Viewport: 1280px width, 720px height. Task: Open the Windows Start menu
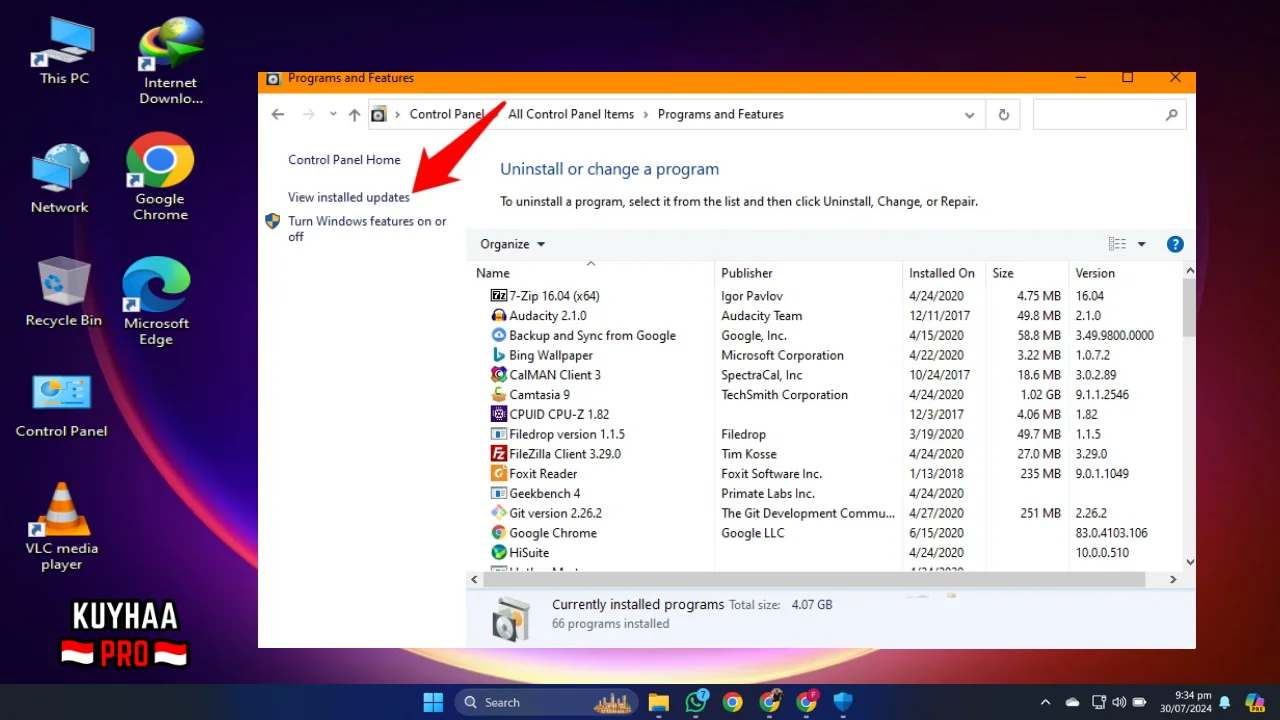pos(433,702)
